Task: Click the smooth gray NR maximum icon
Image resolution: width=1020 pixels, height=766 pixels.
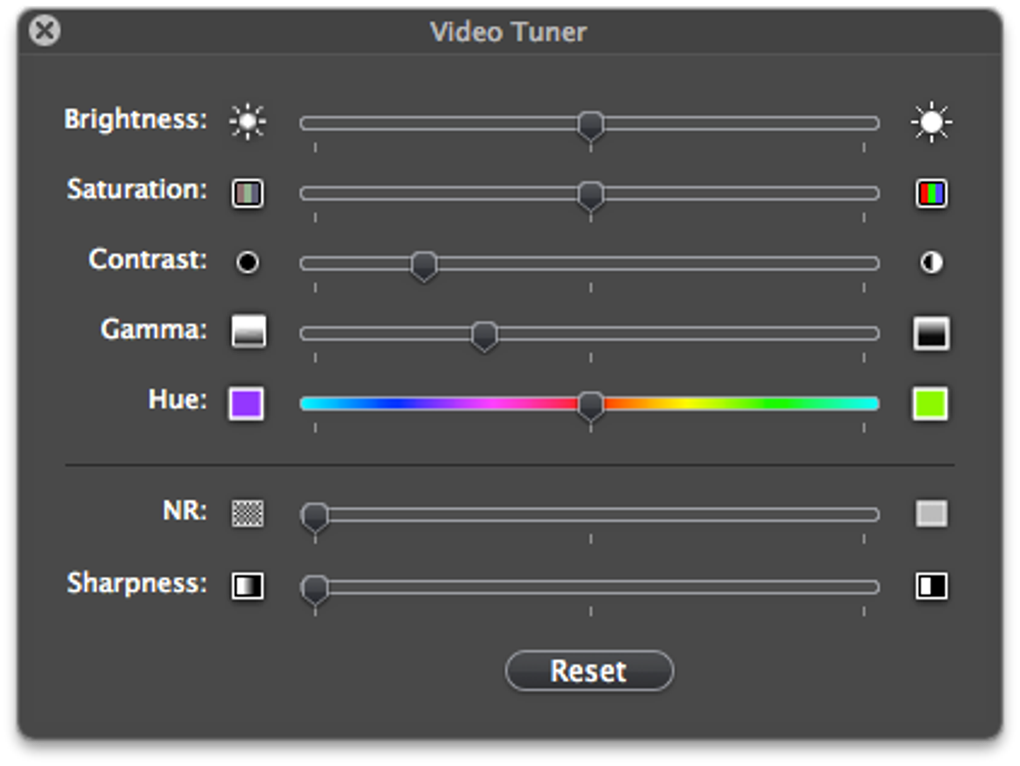Action: coord(931,514)
